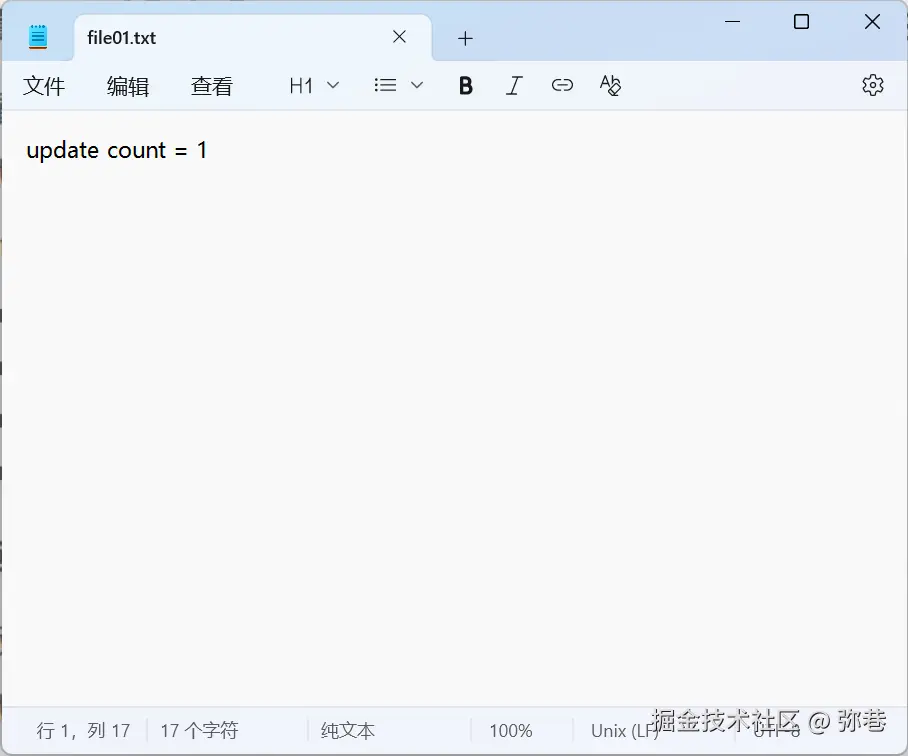Open the list style dropdown
This screenshot has height=756, width=908.
[398, 86]
